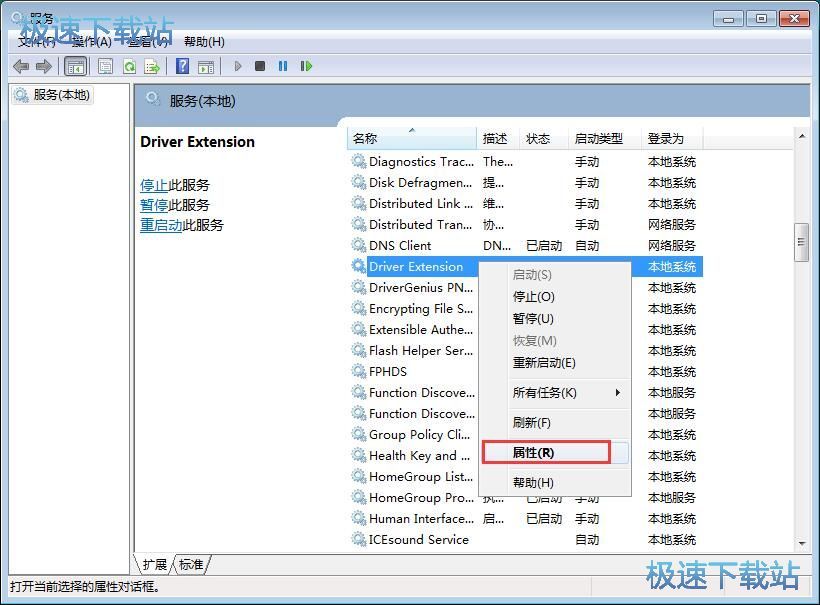This screenshot has height=605, width=820.
Task: Click the Pause service toolbar icon
Action: [x=283, y=66]
